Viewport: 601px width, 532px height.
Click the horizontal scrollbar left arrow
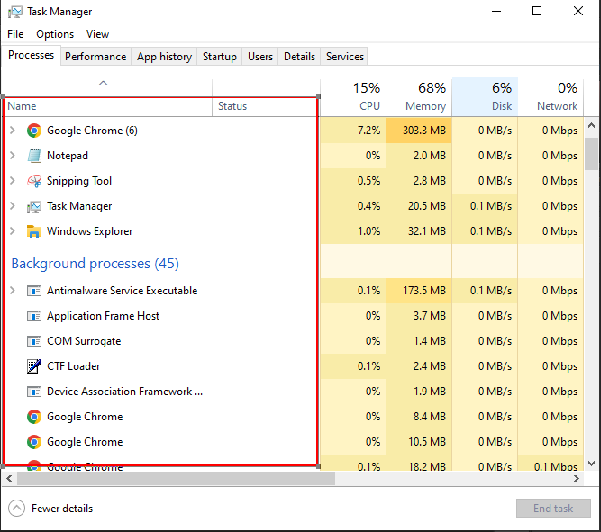click(9, 479)
